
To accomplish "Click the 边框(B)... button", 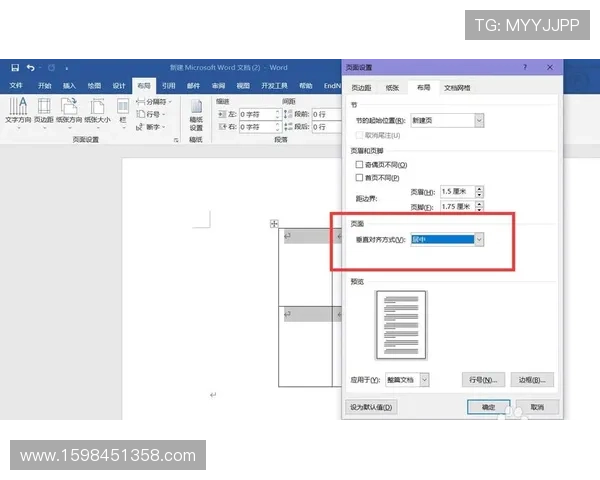I will [532, 380].
